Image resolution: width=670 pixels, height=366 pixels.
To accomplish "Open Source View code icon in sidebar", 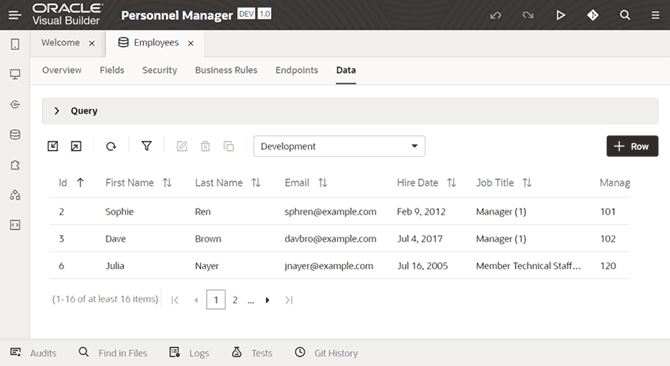I will coord(15,225).
